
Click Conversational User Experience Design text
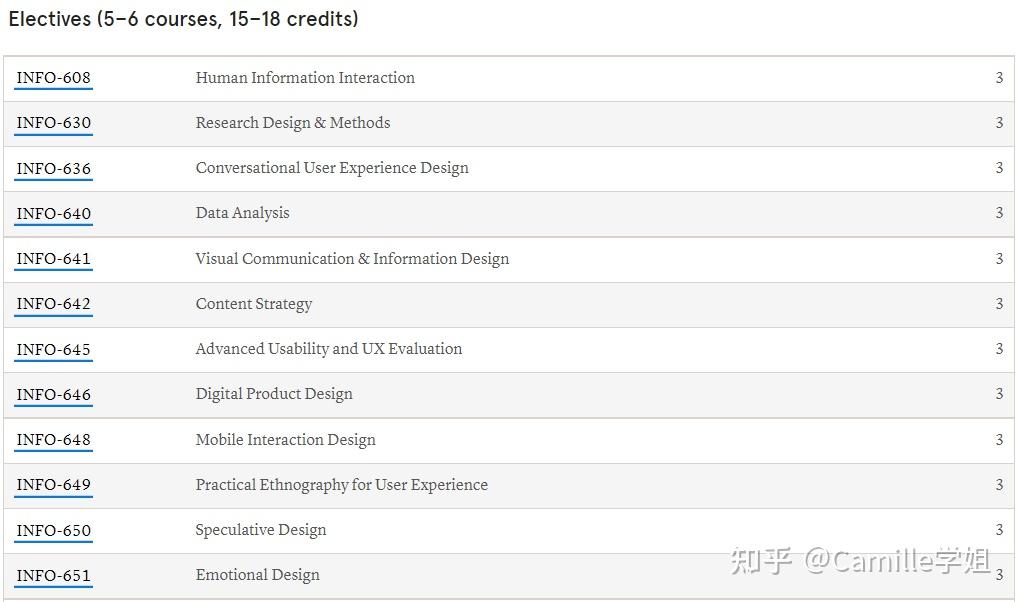(332, 168)
